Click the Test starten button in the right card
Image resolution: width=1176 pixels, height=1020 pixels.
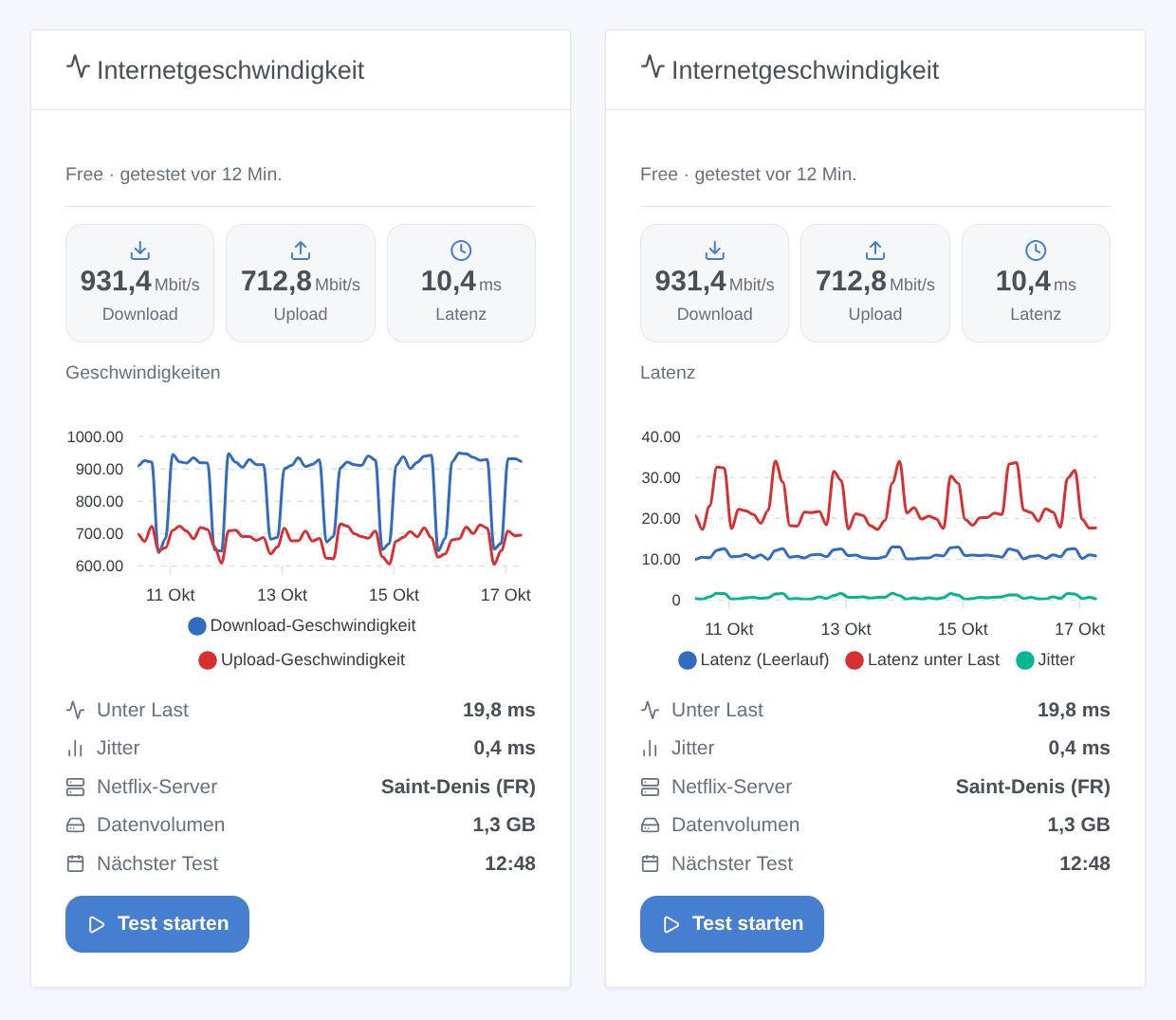(x=732, y=924)
